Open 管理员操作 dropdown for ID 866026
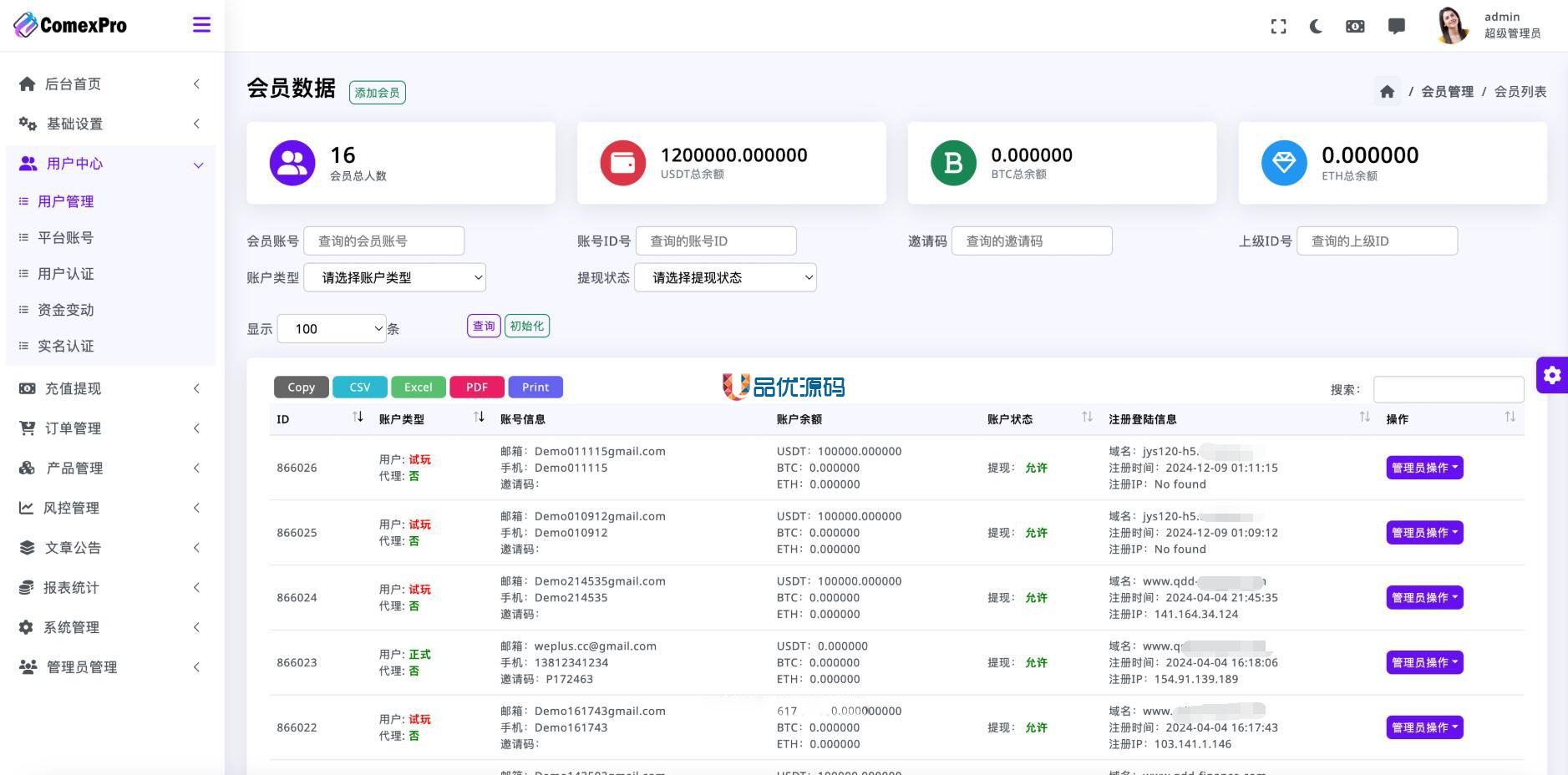Screen dimensions: 1568x775 pyautogui.click(x=1425, y=468)
